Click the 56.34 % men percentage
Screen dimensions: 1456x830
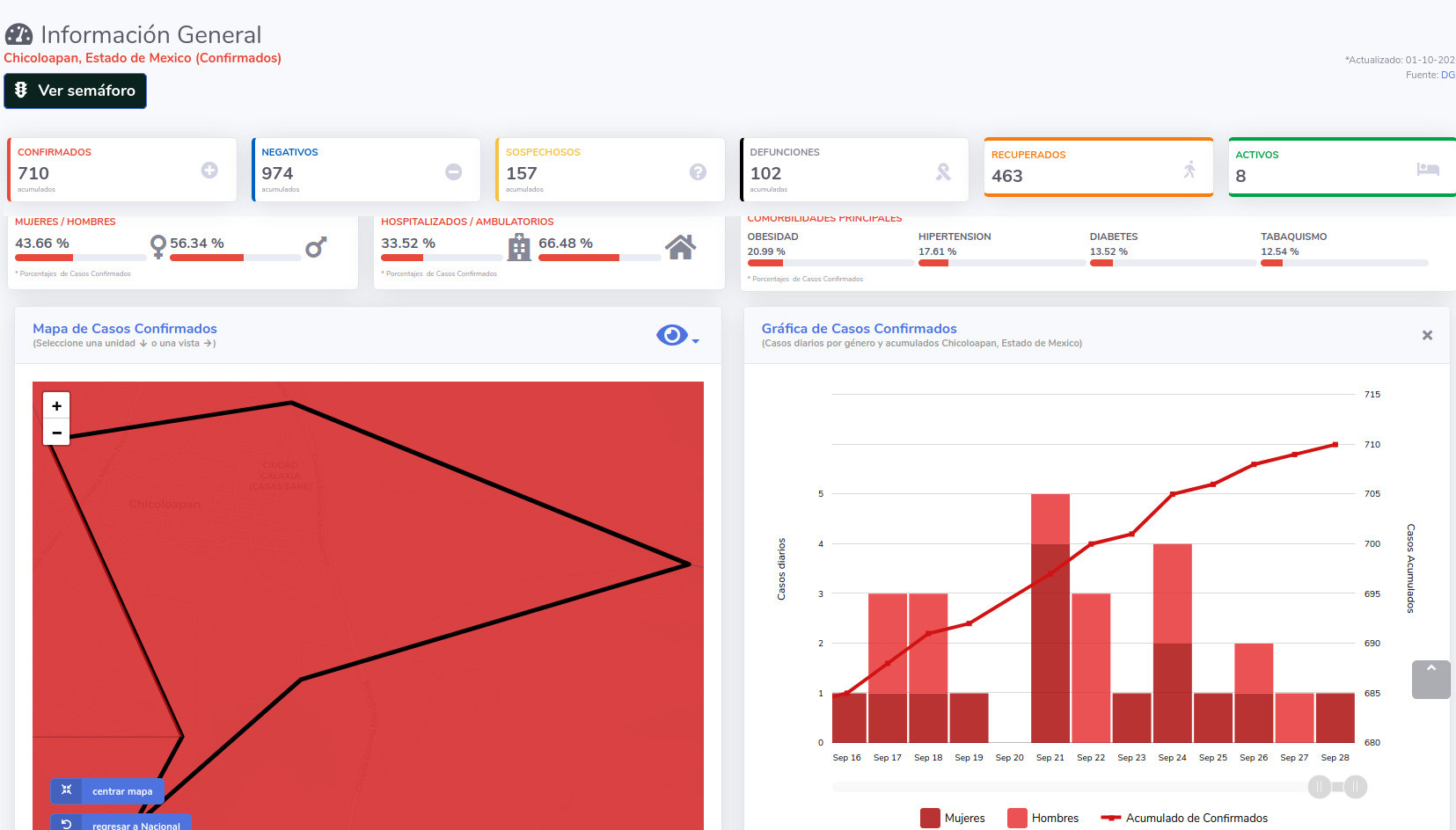197,244
